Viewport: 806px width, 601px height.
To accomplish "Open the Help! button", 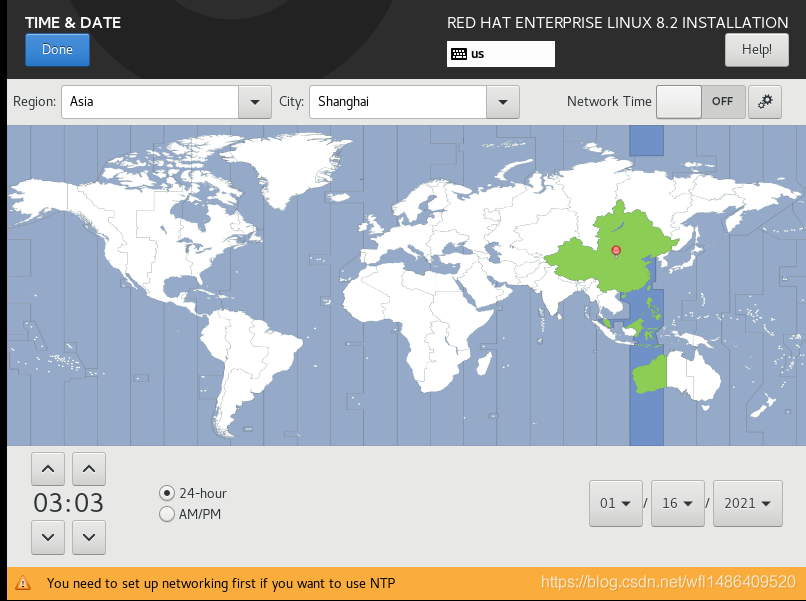I will point(757,50).
